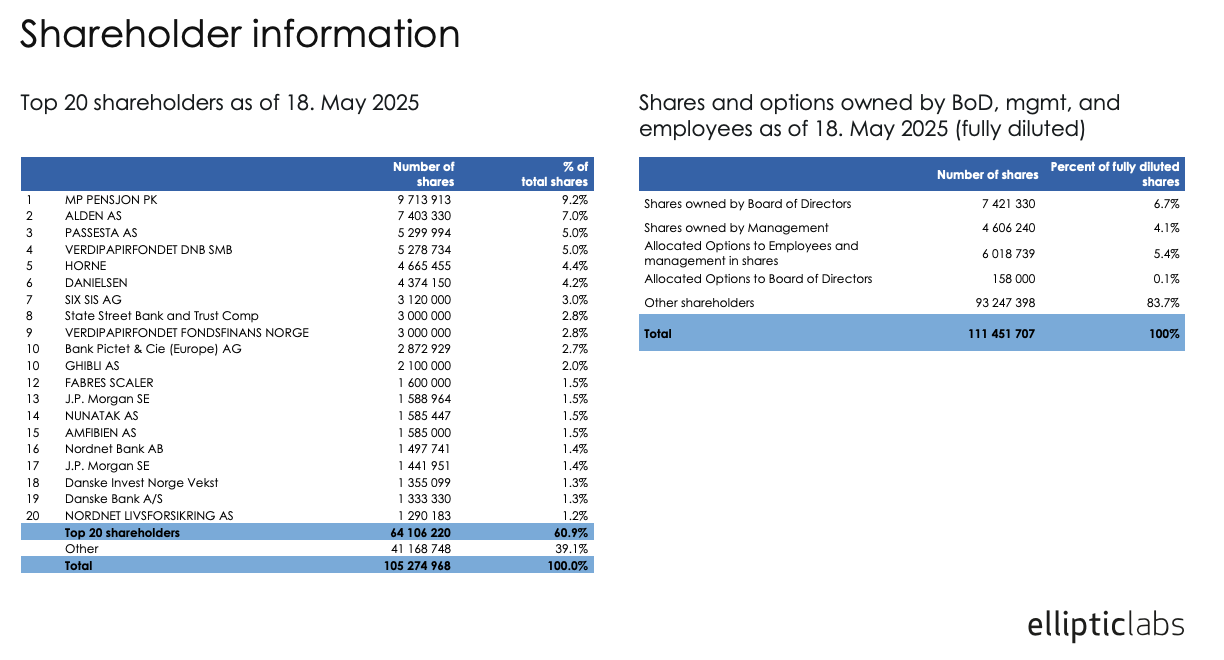Click the HORNE shareholder name
Screen dimensions: 1224x660
pos(85,266)
